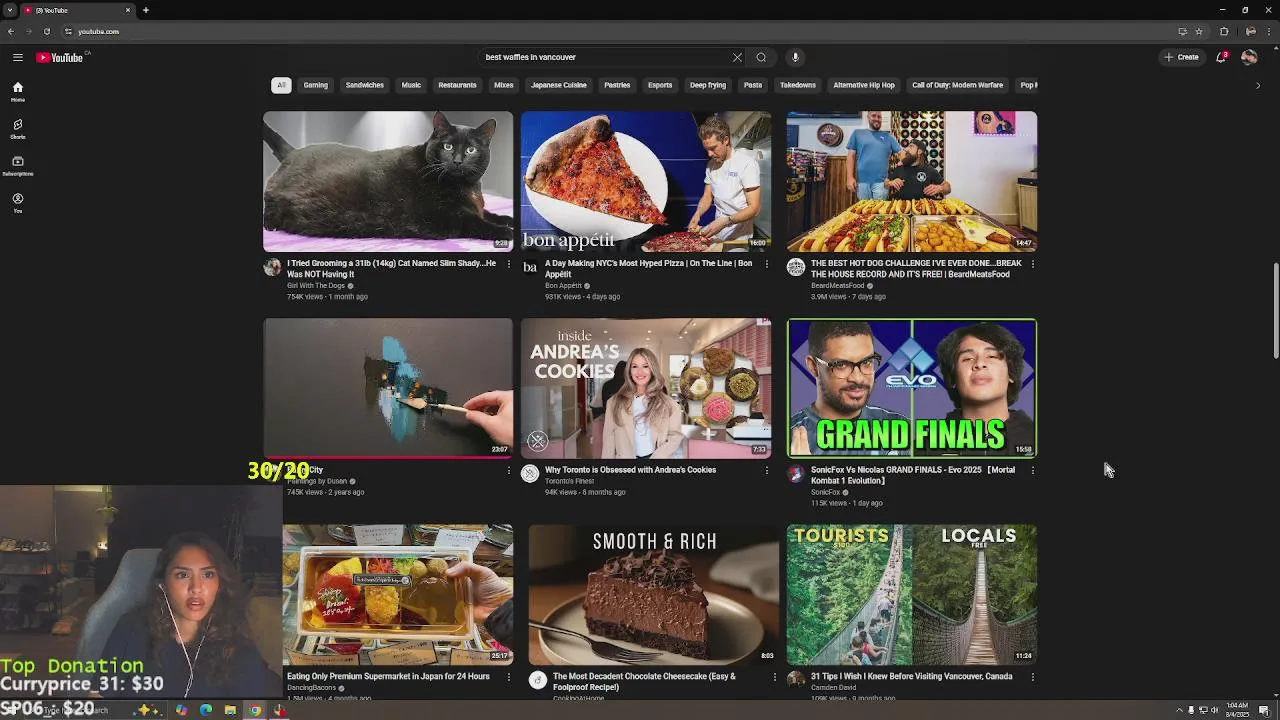Viewport: 1280px width, 720px height.
Task: Open Chrome three-dot menu
Action: (x=1268, y=31)
